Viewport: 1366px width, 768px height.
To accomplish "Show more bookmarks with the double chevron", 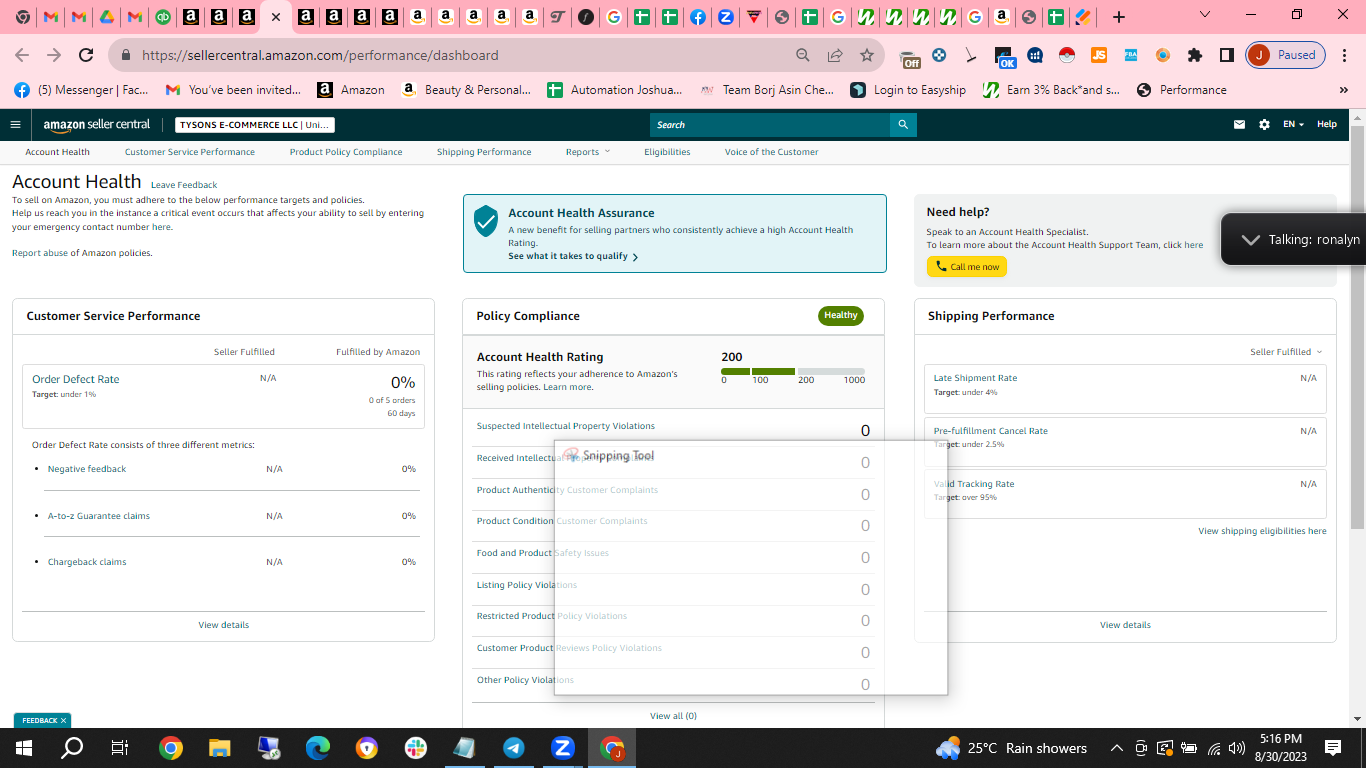I will [x=1344, y=90].
